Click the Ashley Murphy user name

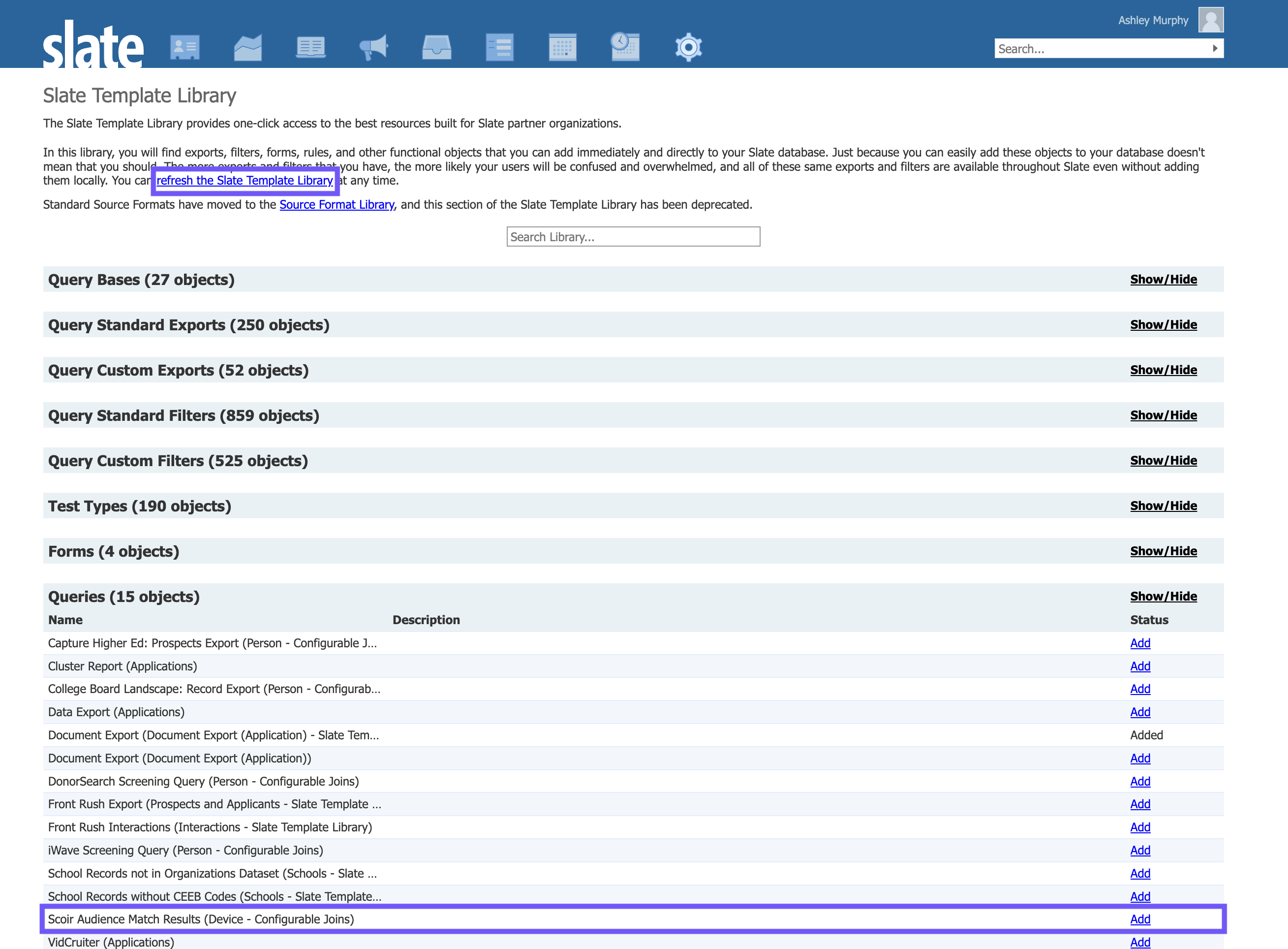1153,20
